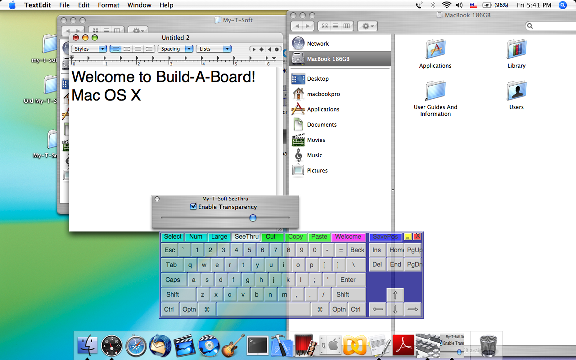The image size is (576, 360).
Task: Open Applications folder in MacBook window
Action: [x=435, y=54]
